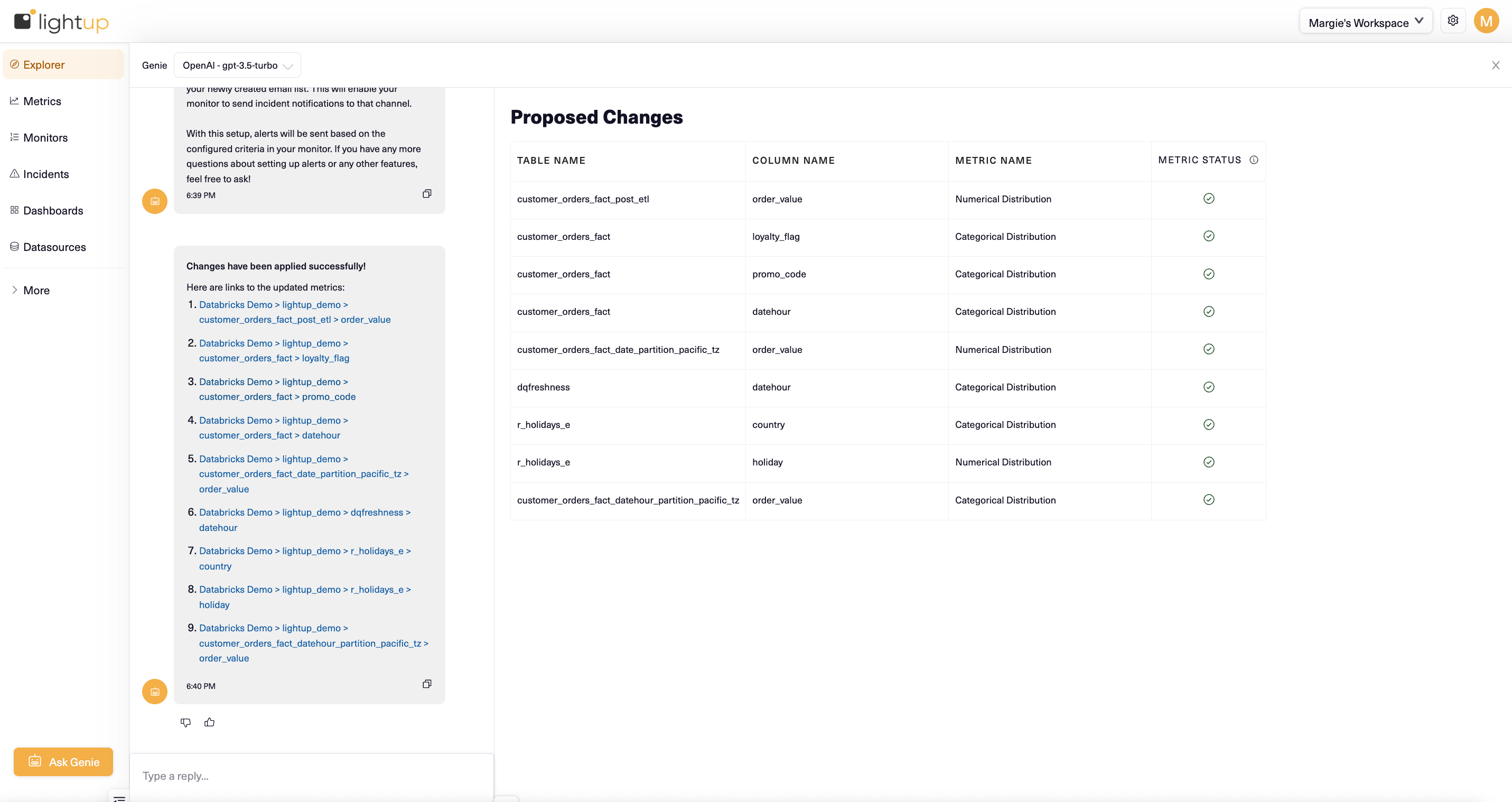Open the Incidents sidebar item
The height and width of the screenshot is (802, 1512).
(46, 174)
